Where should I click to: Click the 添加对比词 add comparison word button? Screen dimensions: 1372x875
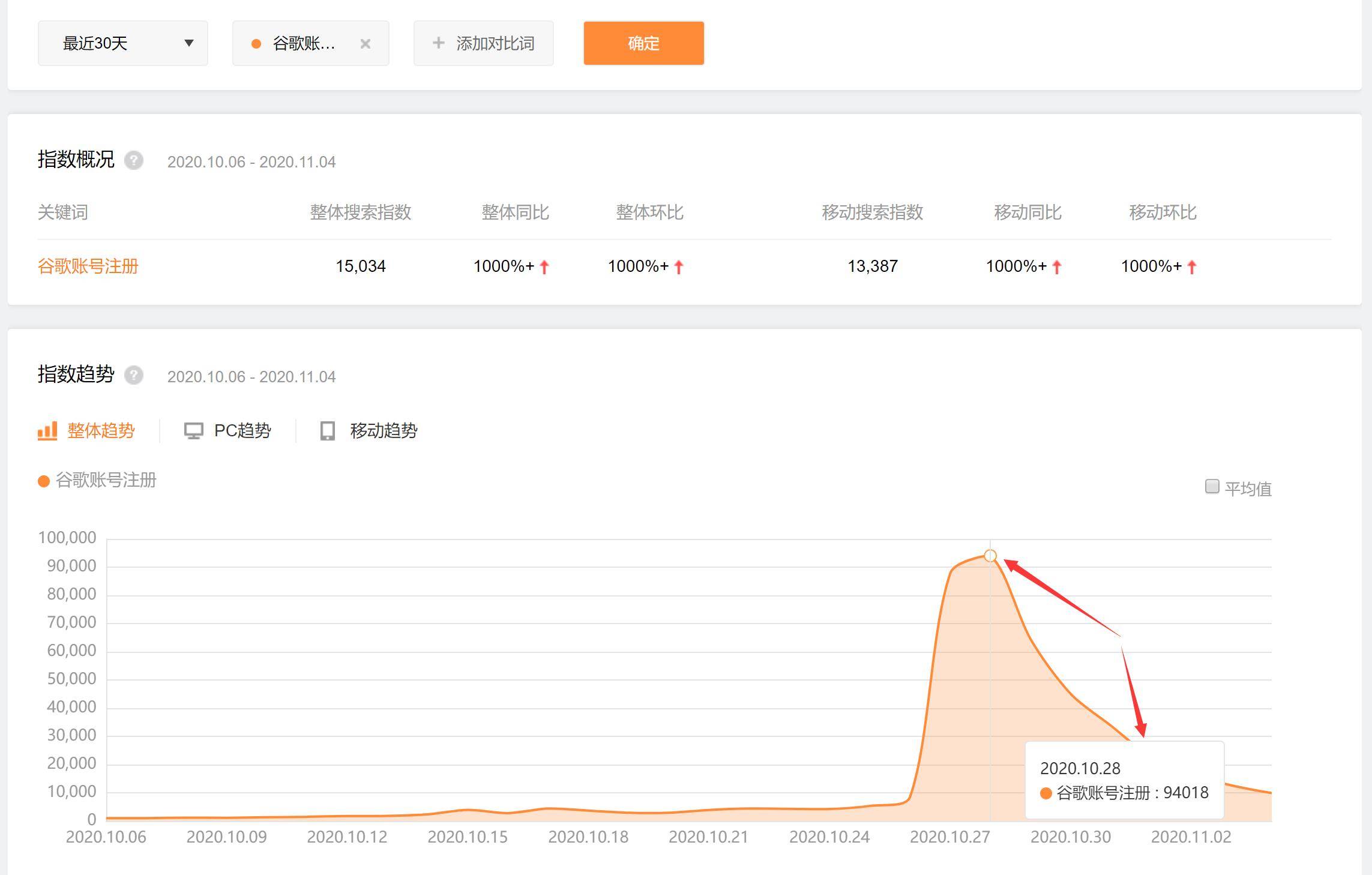pyautogui.click(x=483, y=43)
